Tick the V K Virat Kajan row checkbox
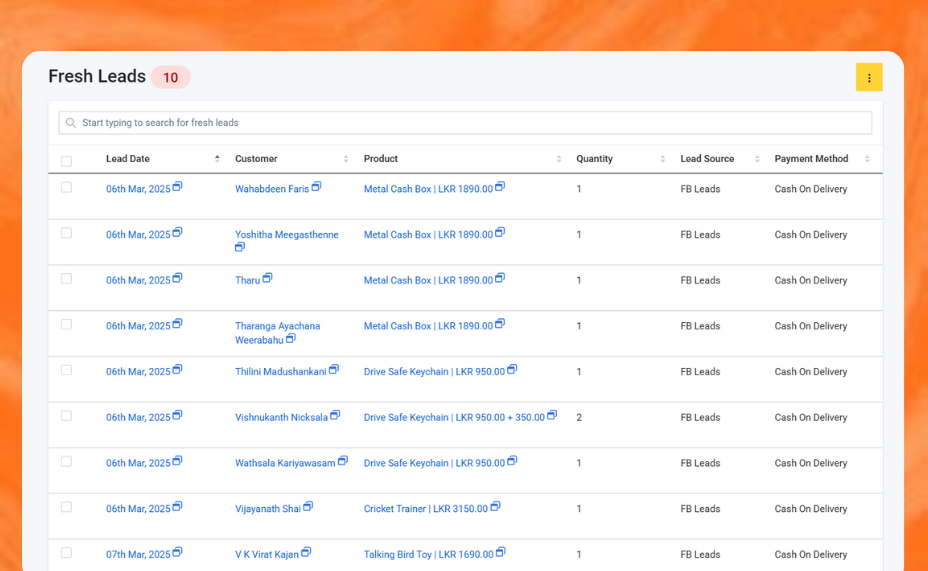 pyautogui.click(x=66, y=553)
